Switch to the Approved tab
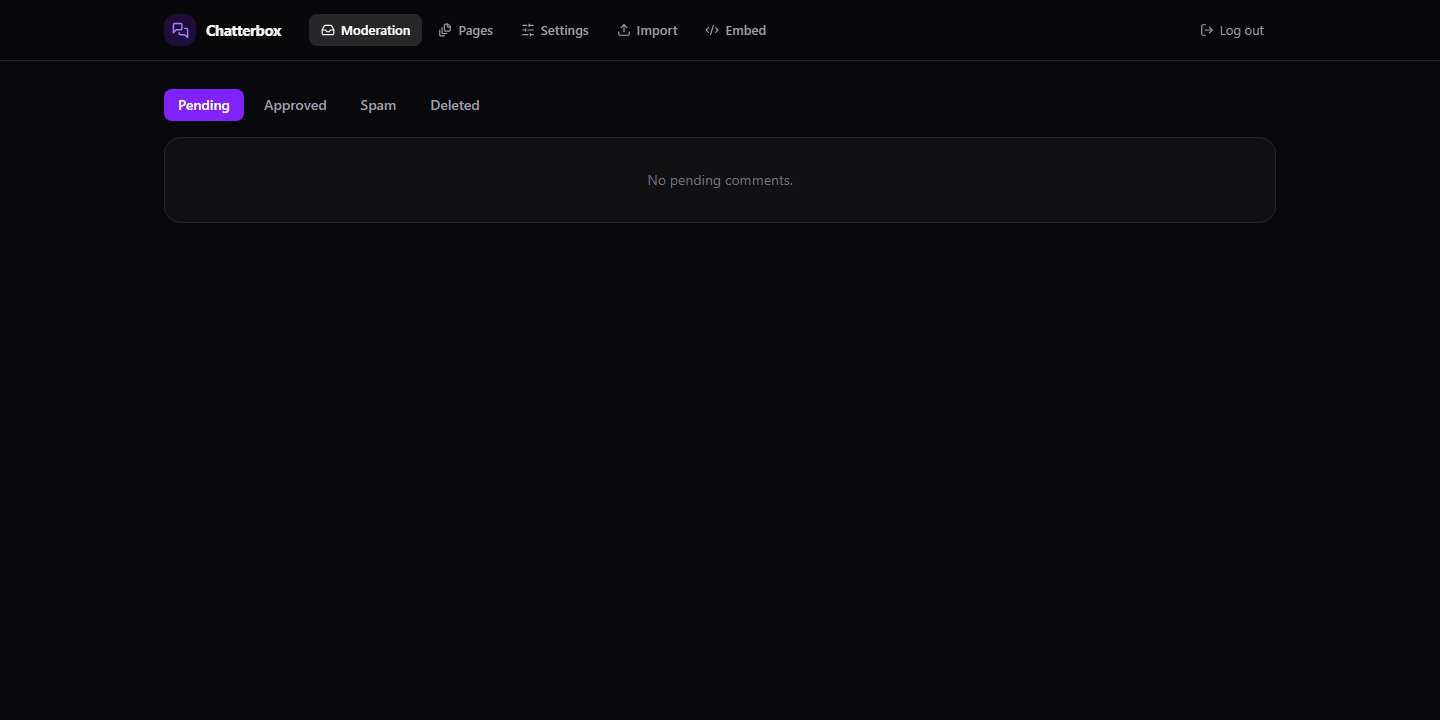The image size is (1440, 720). pyautogui.click(x=295, y=105)
